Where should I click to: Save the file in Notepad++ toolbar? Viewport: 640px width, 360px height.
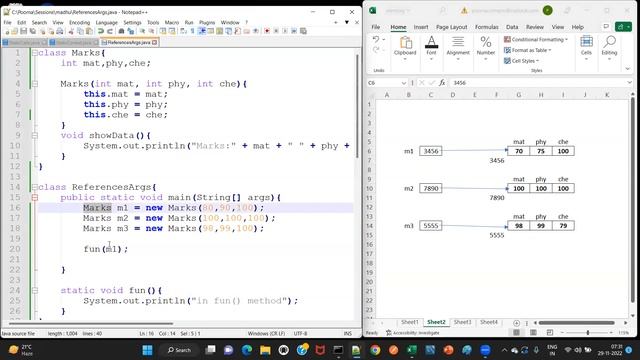point(24,31)
